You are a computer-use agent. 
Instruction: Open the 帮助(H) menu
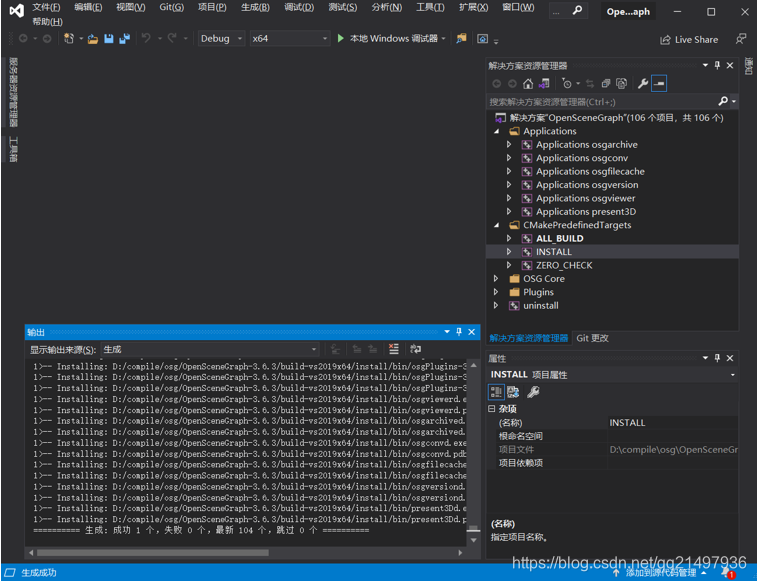click(47, 22)
